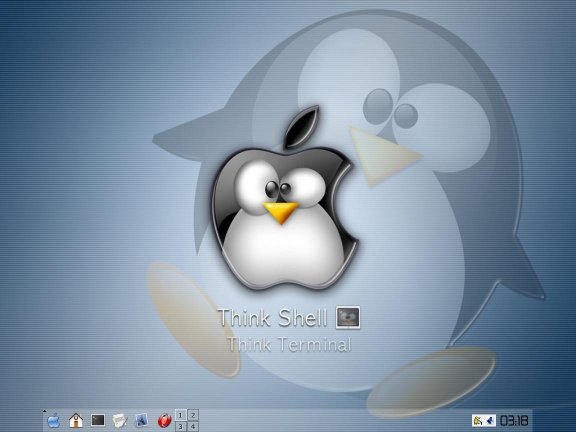This screenshot has height=432, width=576.
Task: Open the blue Apple logo main menu
Action: (x=54, y=420)
